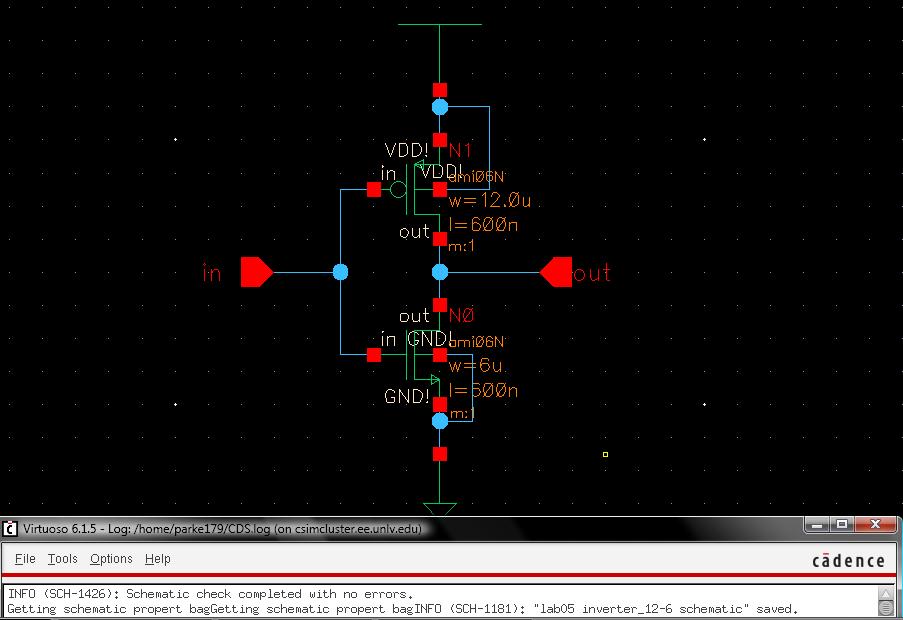This screenshot has width=903, height=620.
Task: Click the red terminal square just below VDD symbol
Action: pyautogui.click(x=440, y=90)
